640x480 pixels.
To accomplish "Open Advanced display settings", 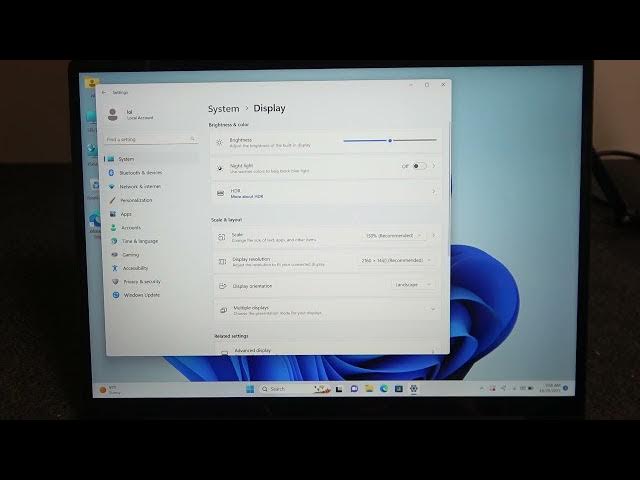I will pos(326,351).
